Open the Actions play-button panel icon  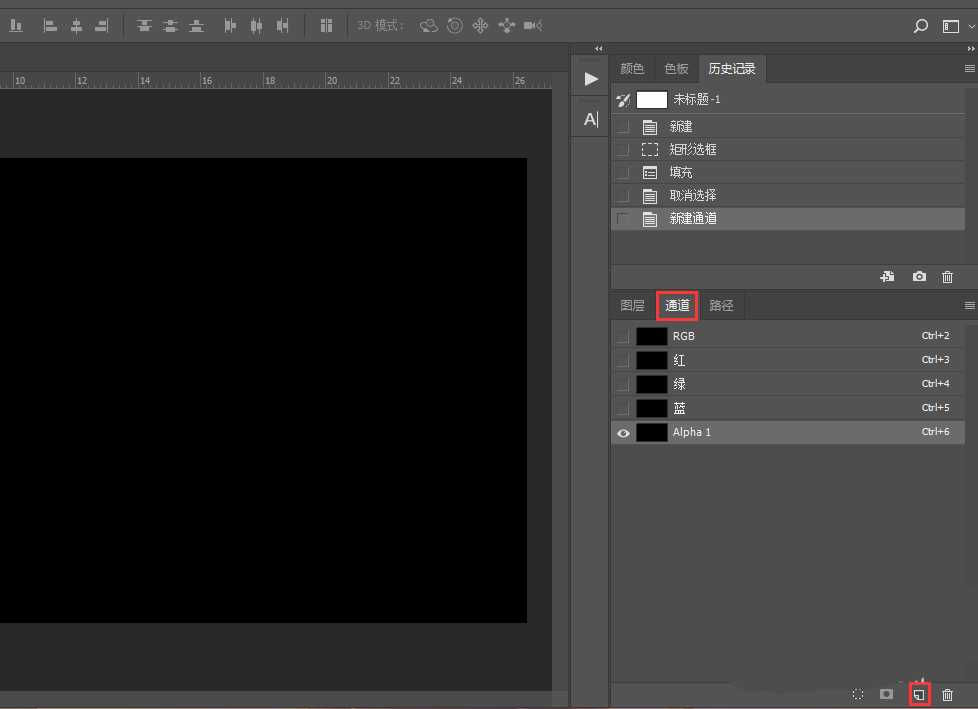click(x=591, y=79)
